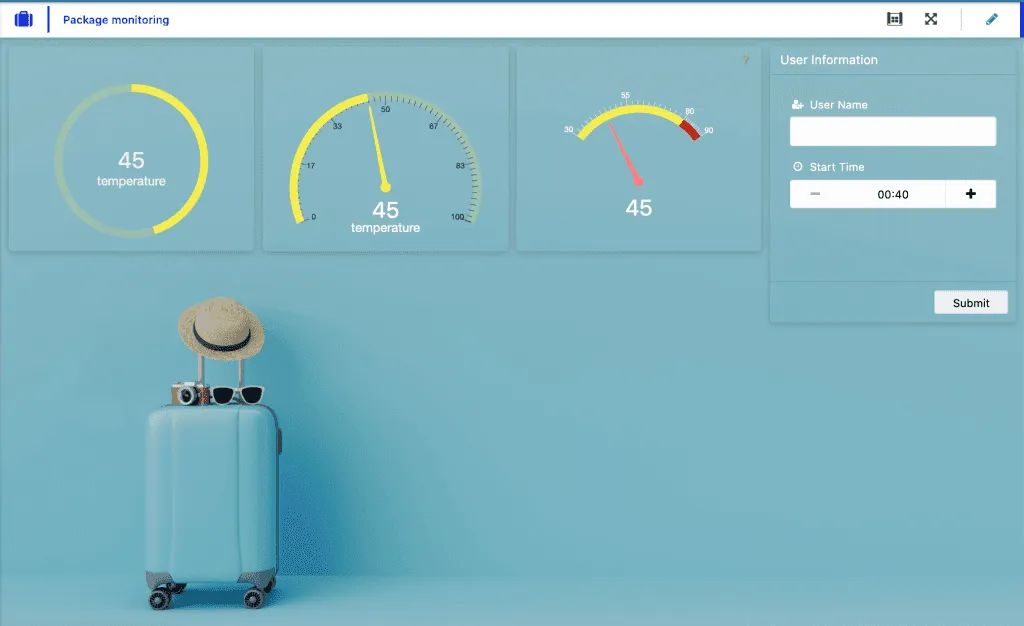Click the briefcase logo icon top-left
1024x626 pixels.
(x=22, y=18)
